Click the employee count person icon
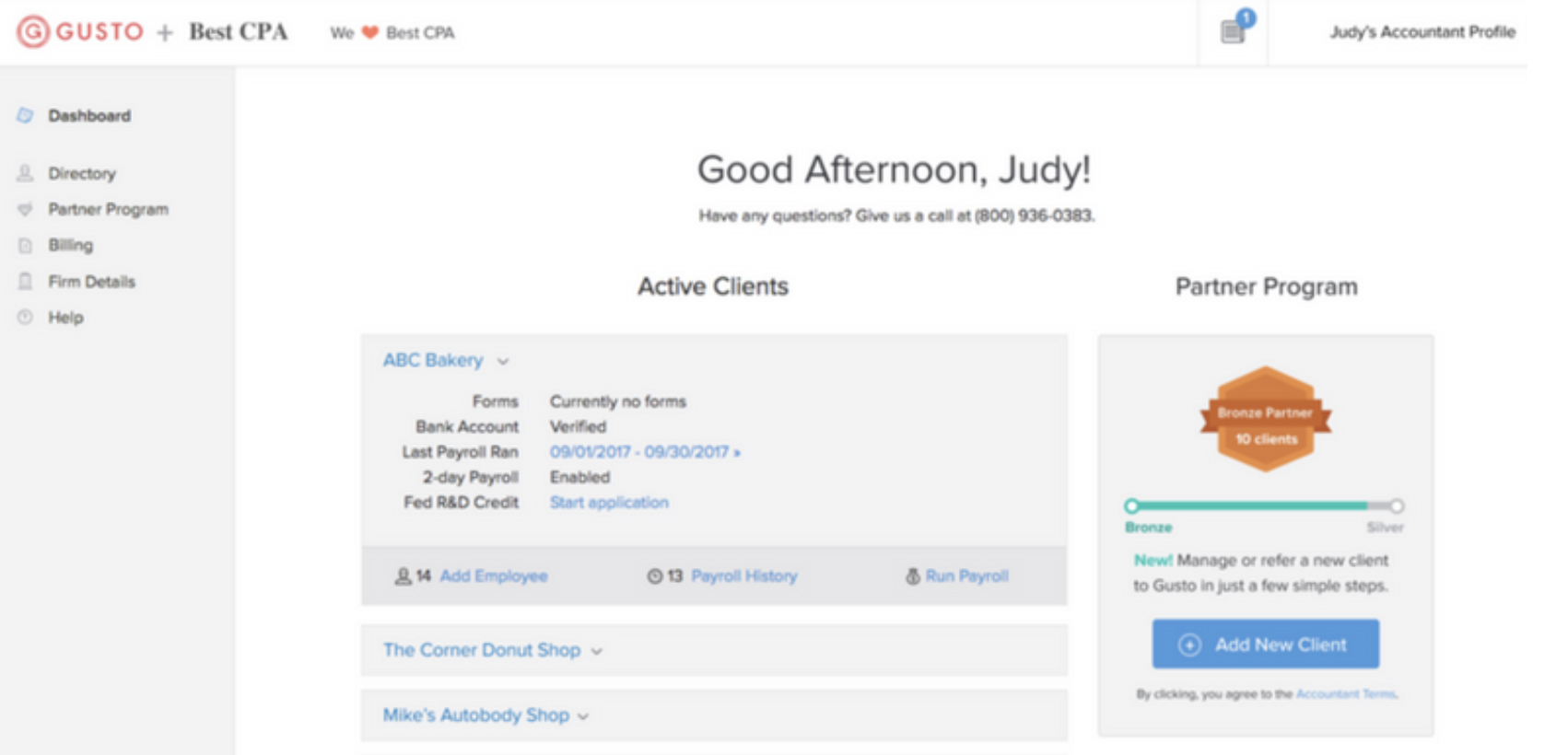Screen dimensions: 1568x755 pos(403,576)
